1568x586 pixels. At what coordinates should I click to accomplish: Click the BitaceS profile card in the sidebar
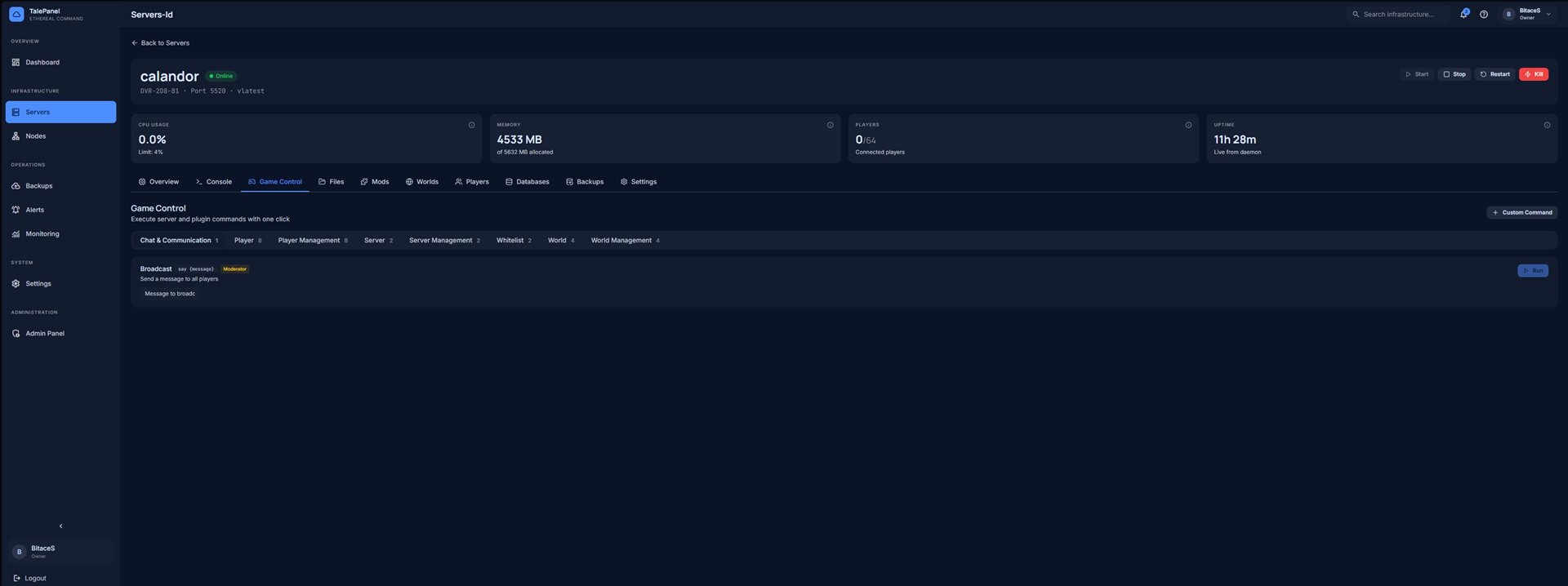pyautogui.click(x=61, y=552)
